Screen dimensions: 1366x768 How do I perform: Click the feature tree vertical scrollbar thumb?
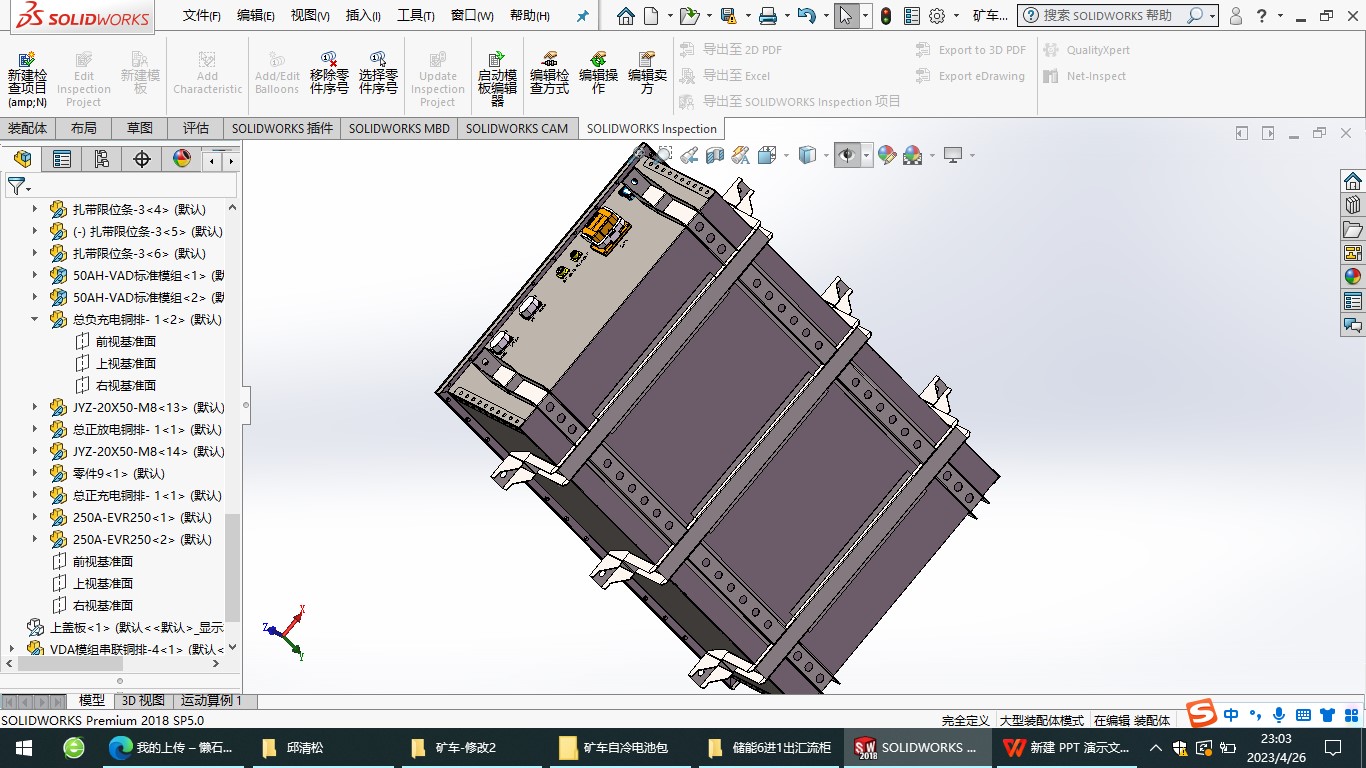[x=233, y=567]
